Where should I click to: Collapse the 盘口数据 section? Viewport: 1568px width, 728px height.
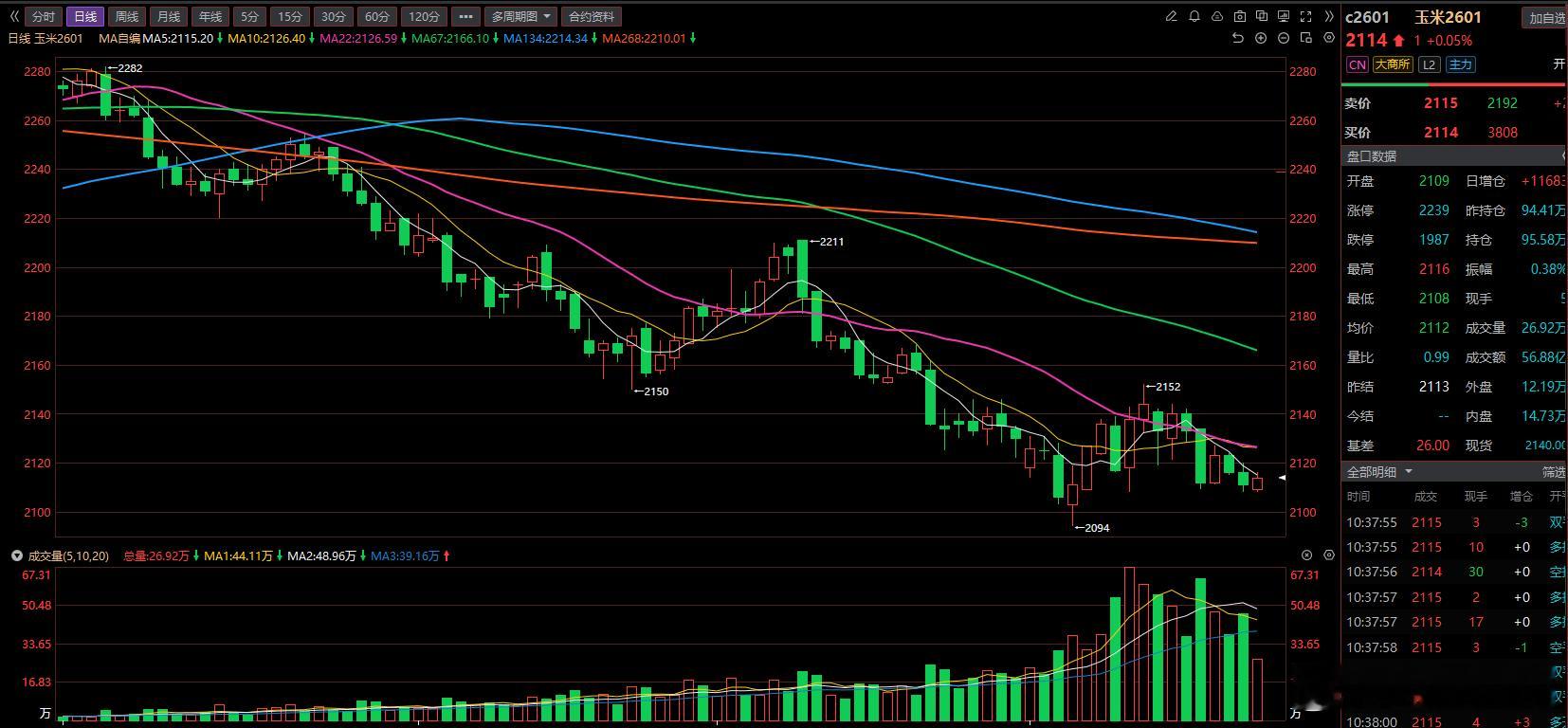click(x=1563, y=155)
